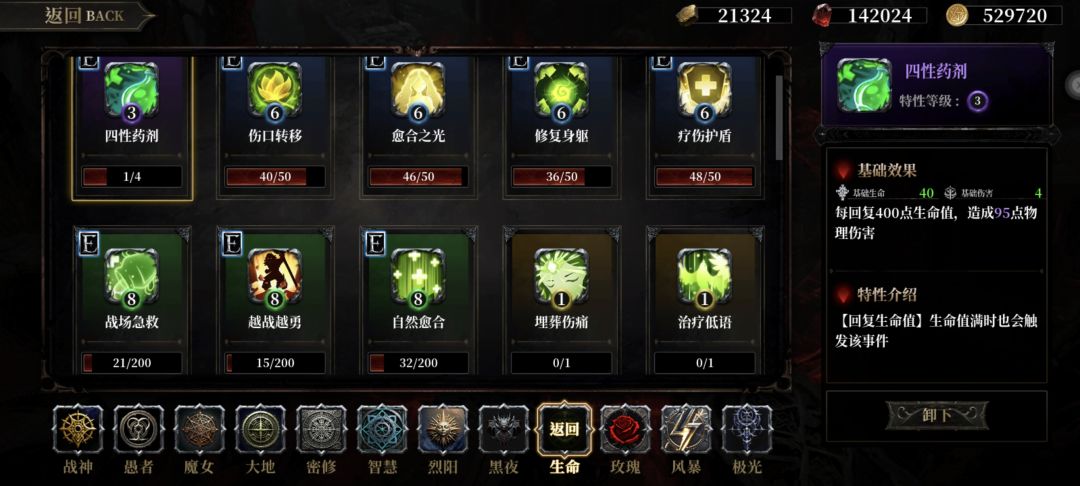Pick the 疗伤护盾 shield trait

(705, 89)
